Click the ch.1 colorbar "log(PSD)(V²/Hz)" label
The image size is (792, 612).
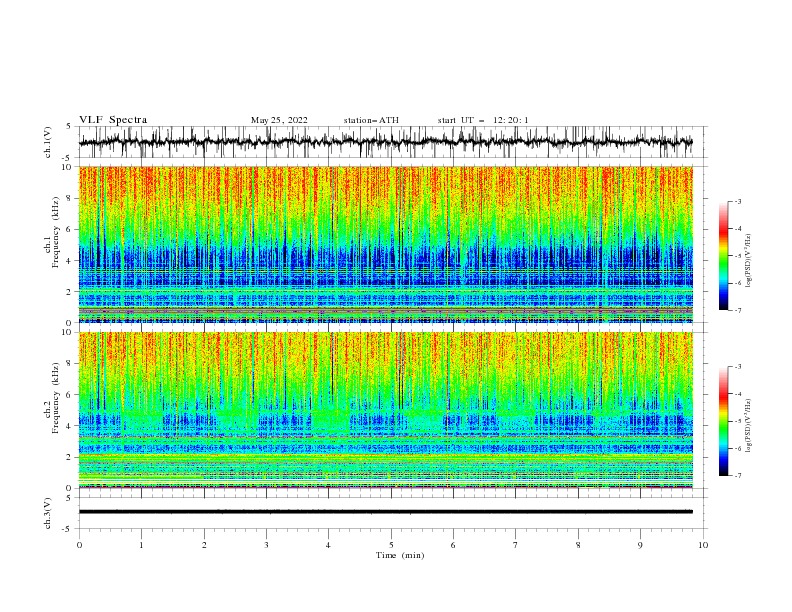pyautogui.click(x=749, y=261)
